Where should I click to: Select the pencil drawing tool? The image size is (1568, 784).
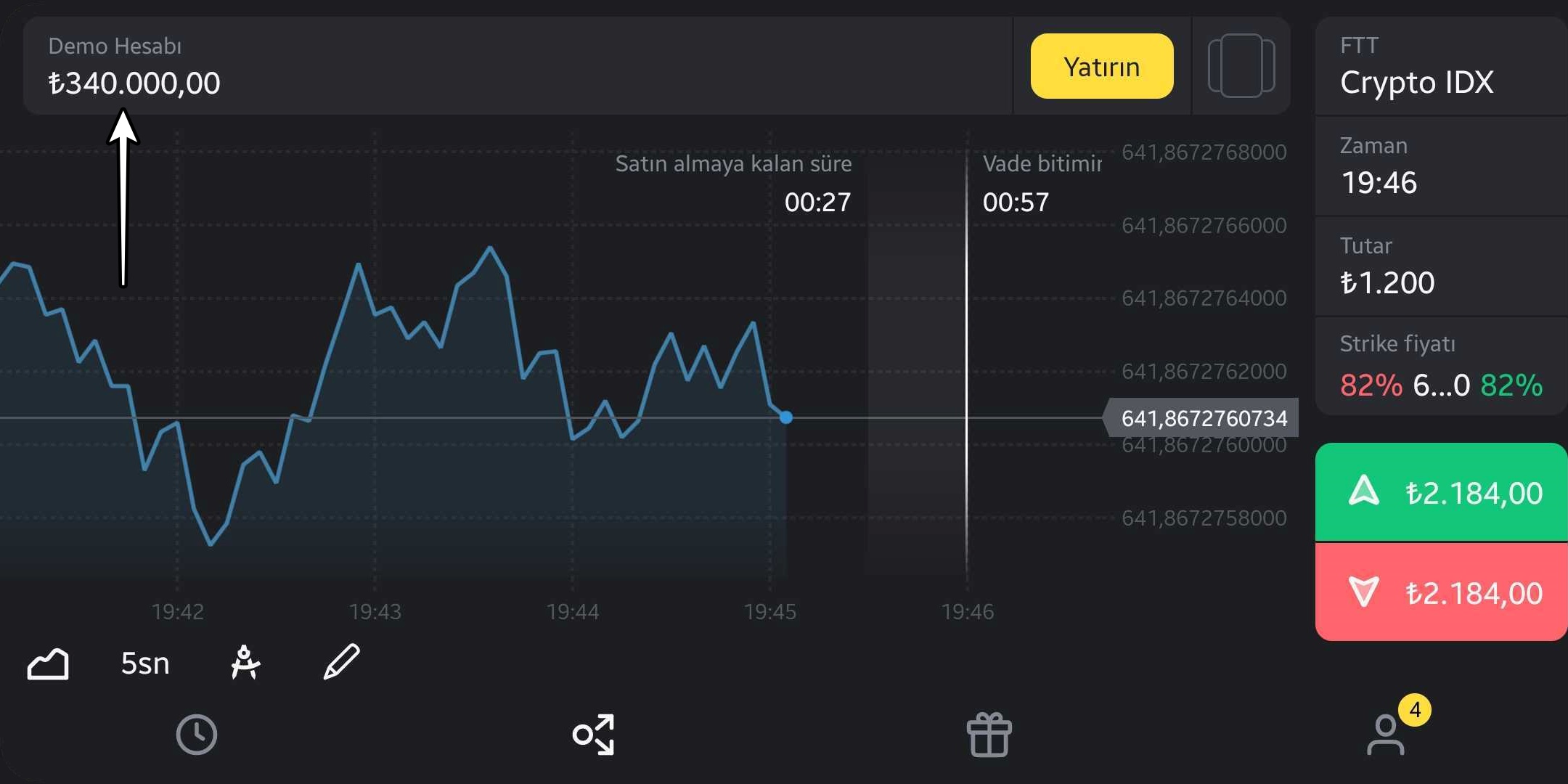point(341,662)
